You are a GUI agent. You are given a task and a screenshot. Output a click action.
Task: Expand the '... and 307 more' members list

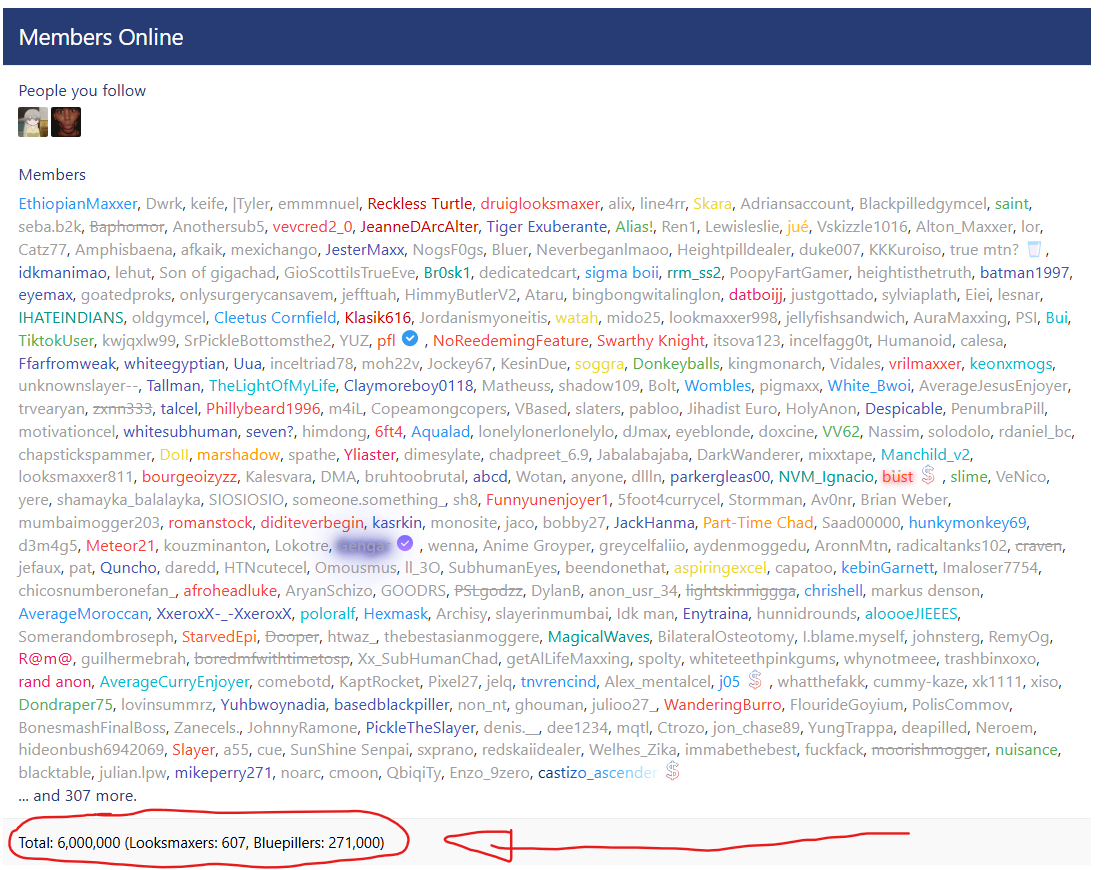(77, 796)
